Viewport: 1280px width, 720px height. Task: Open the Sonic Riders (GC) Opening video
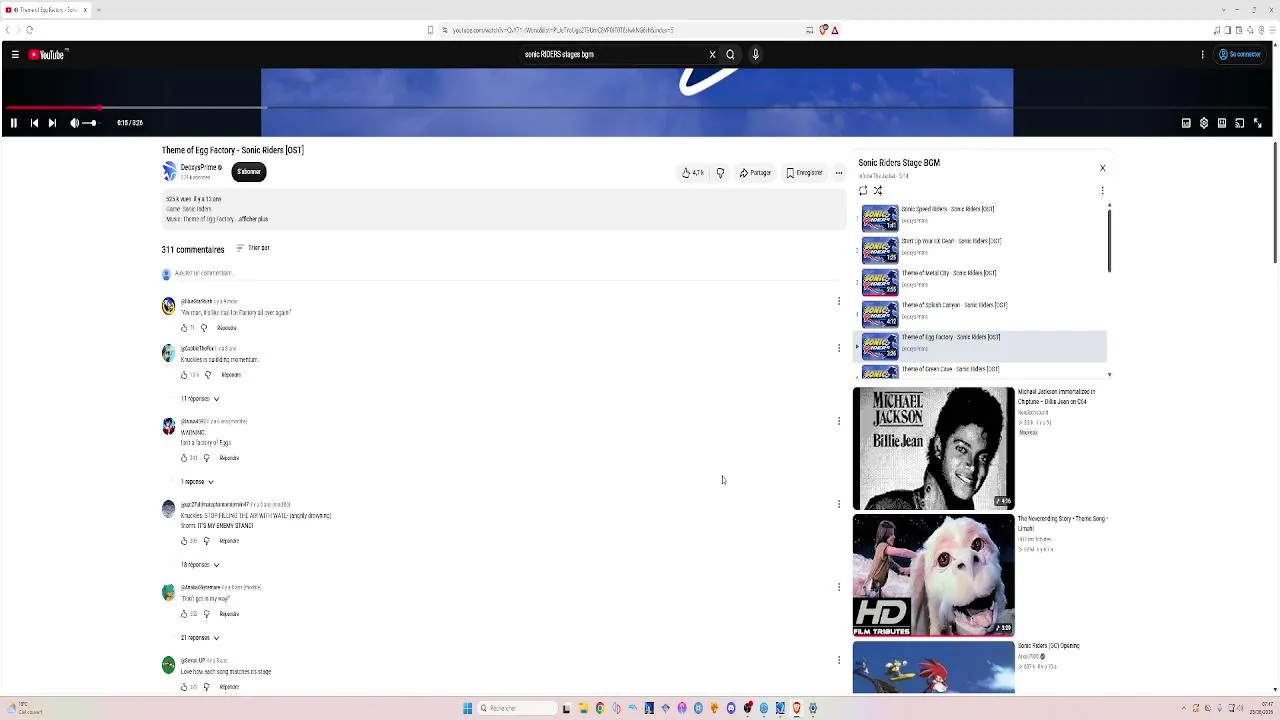(933, 668)
